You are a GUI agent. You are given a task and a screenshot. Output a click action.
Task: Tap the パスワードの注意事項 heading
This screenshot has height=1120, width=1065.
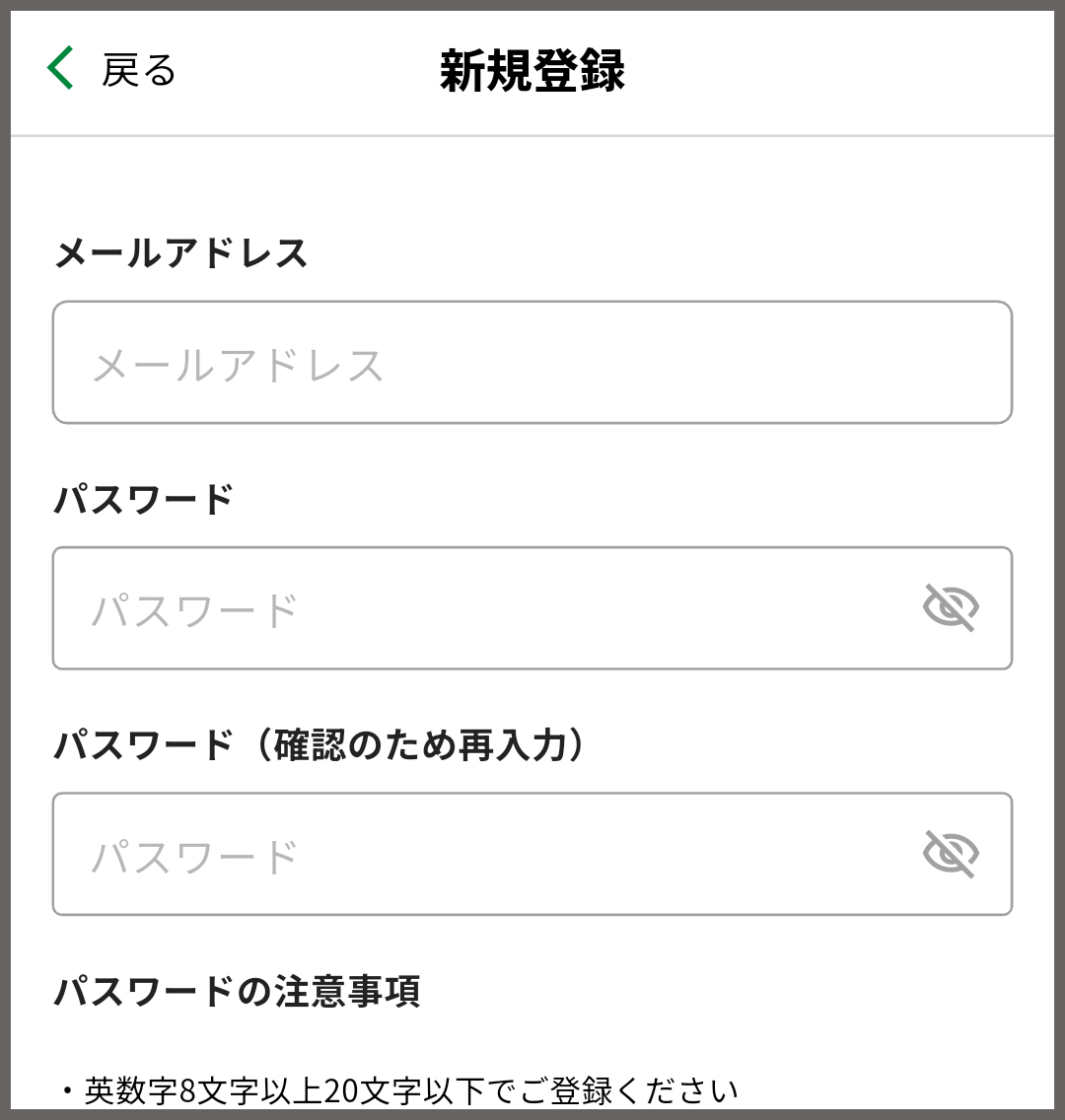coord(237,991)
